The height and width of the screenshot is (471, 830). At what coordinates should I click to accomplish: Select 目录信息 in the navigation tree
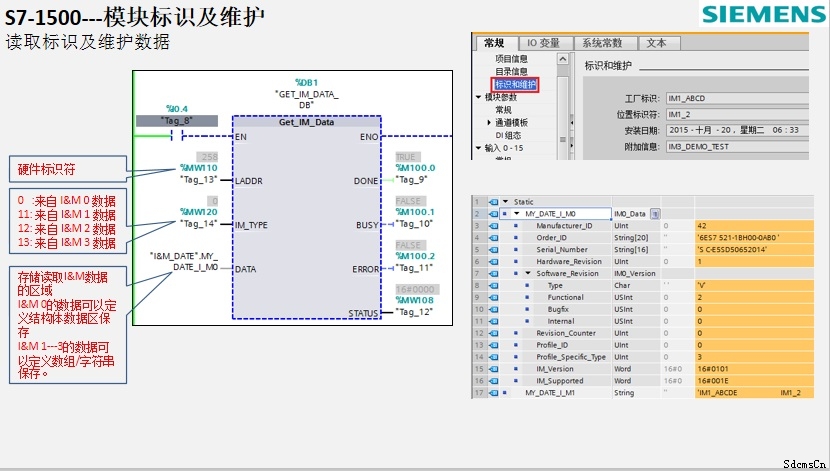coord(511,71)
